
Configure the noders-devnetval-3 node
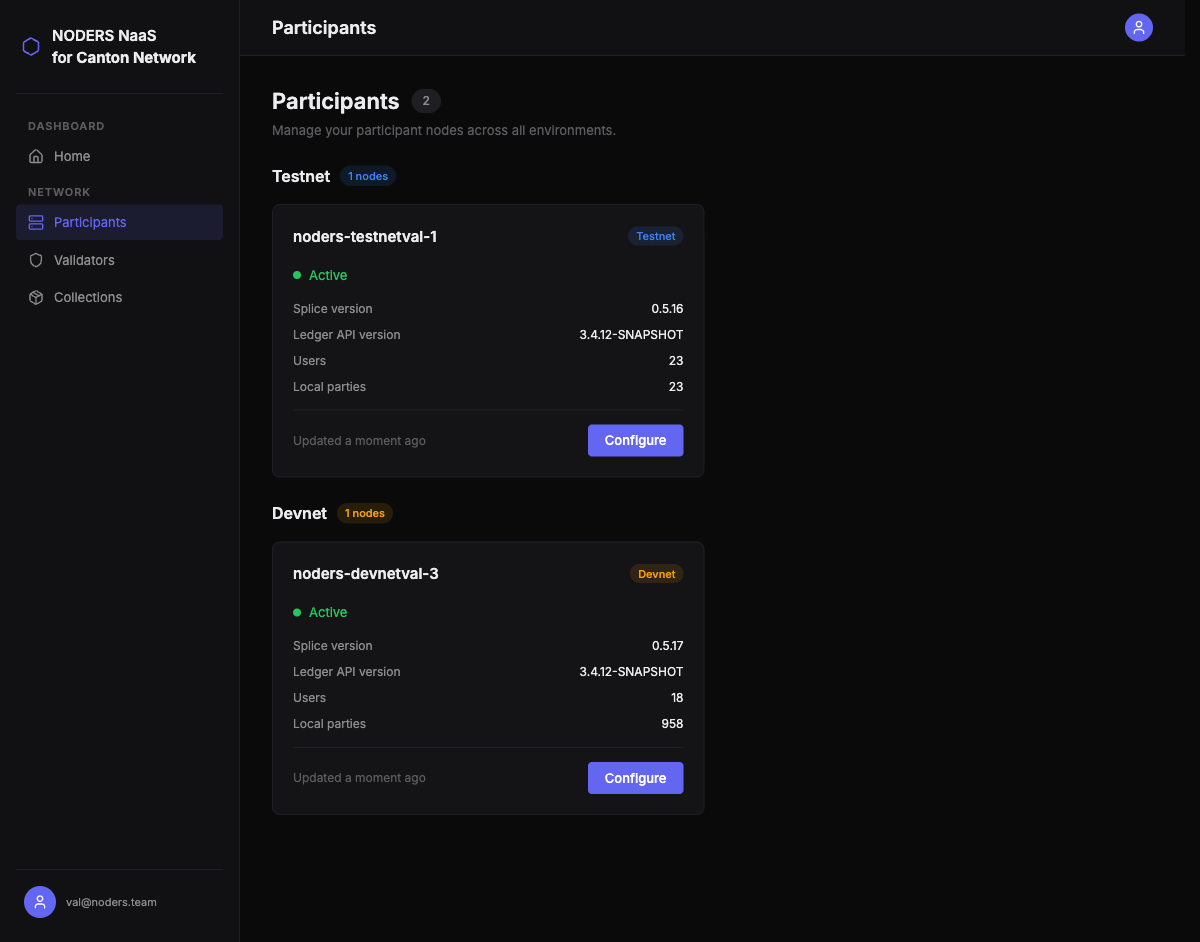[635, 778]
